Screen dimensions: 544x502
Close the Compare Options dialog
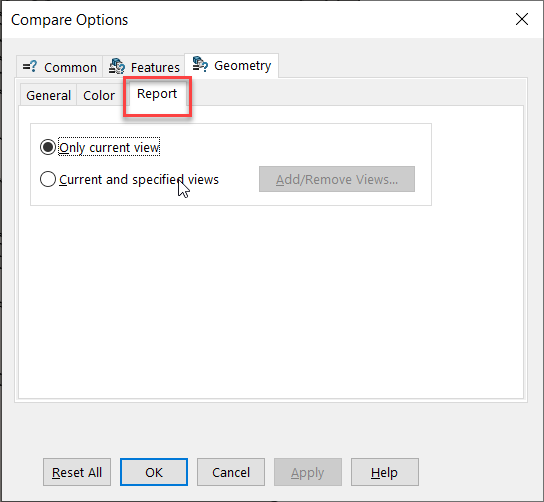[x=521, y=19]
